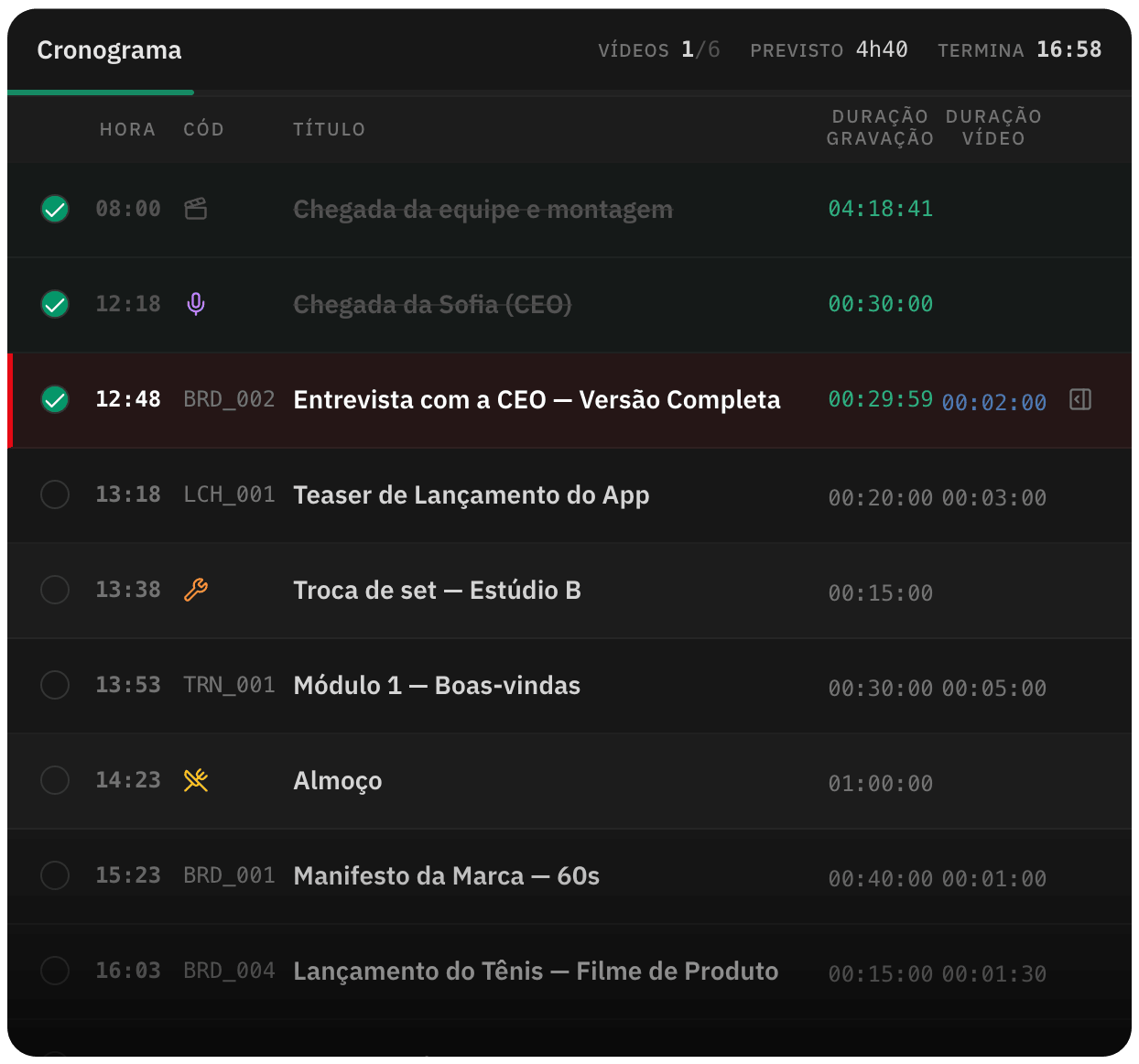Select the Almoço title text
Image resolution: width=1139 pixels, height=1064 pixels.
[x=338, y=781]
